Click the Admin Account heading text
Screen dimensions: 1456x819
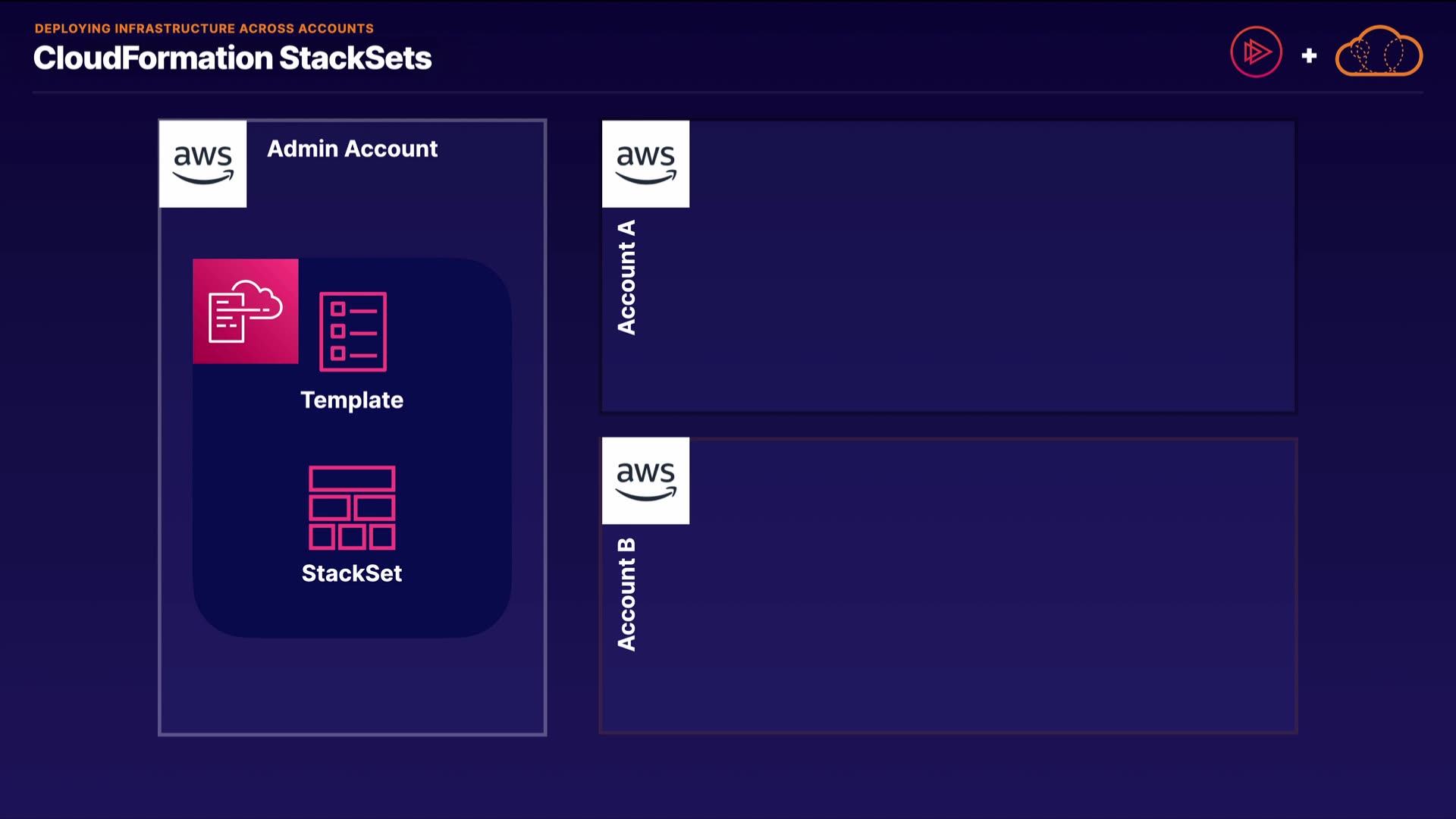point(352,149)
